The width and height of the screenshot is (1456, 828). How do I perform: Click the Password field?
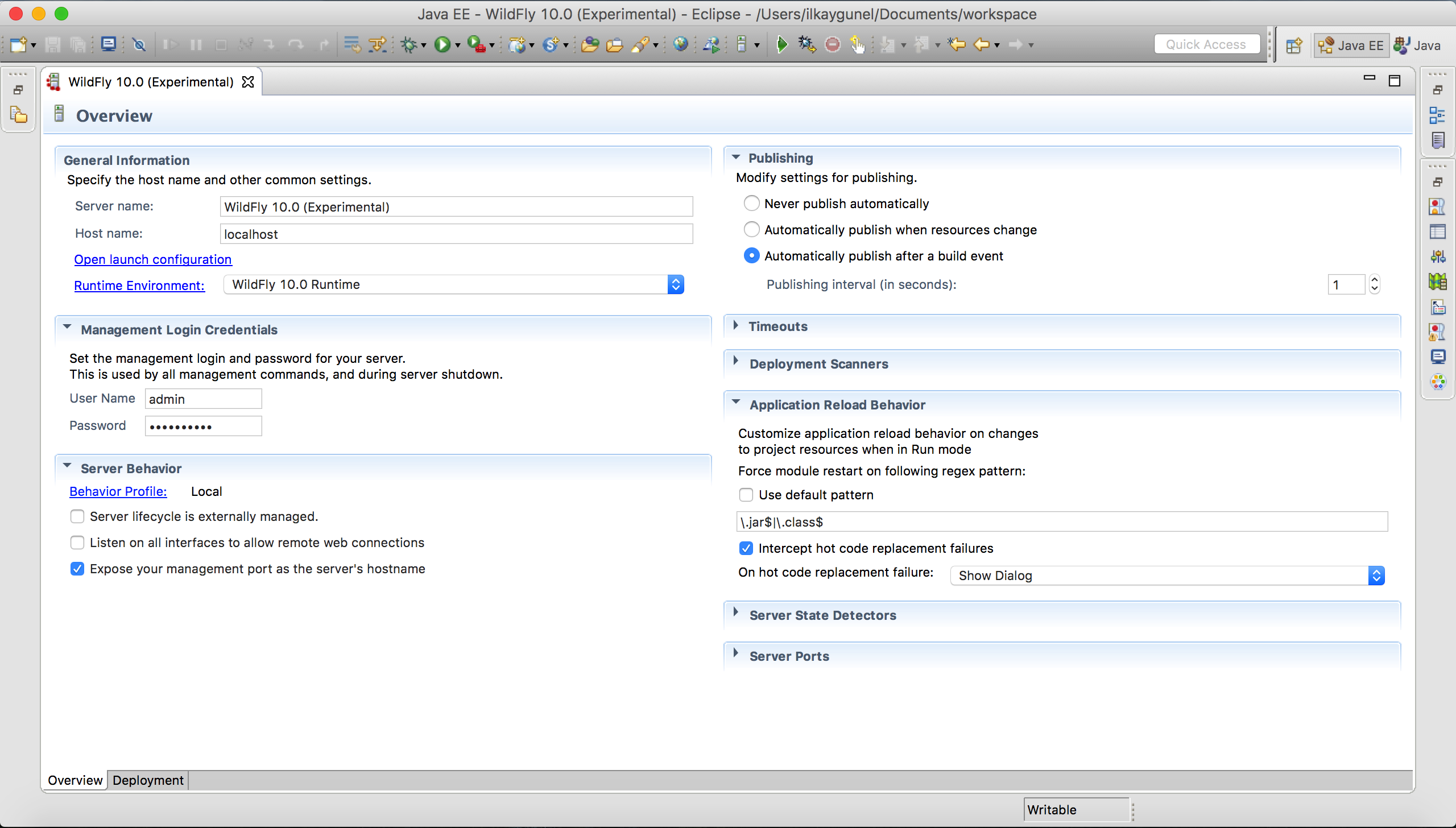pyautogui.click(x=204, y=426)
